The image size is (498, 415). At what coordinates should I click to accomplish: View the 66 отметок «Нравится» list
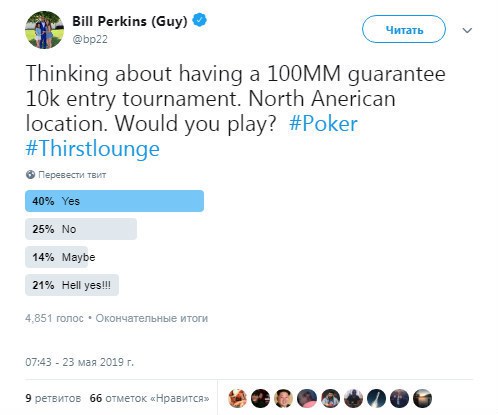(149, 398)
